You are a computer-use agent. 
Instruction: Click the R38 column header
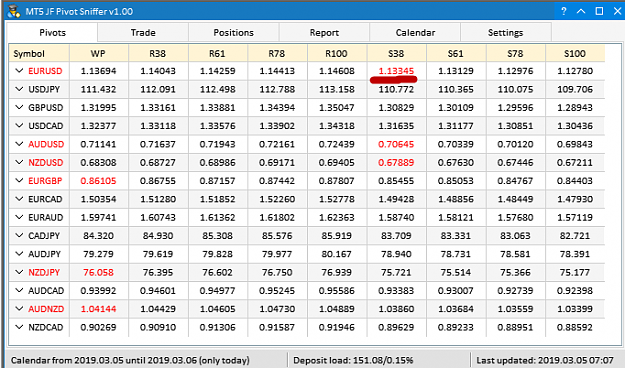coord(158,53)
